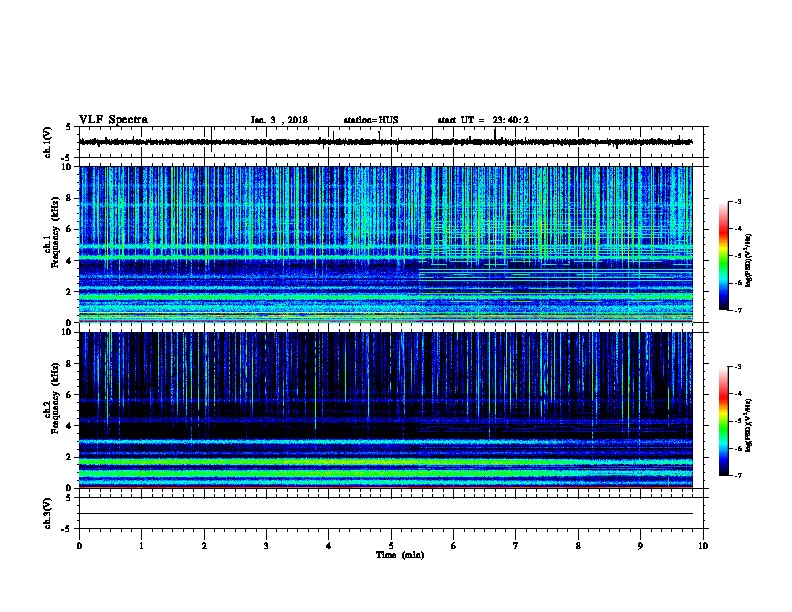Click time axis tick label "5"

coord(391,545)
